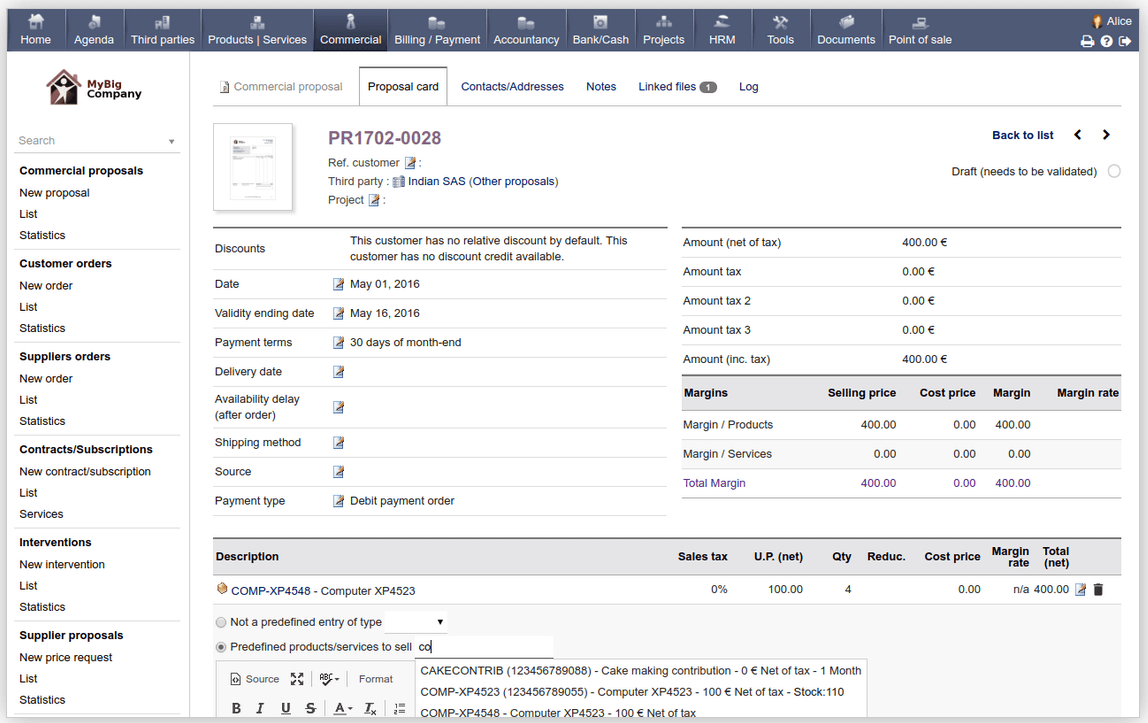Image resolution: width=1148 pixels, height=723 pixels.
Task: Edit Shipping method pencil icon
Action: pyautogui.click(x=338, y=443)
